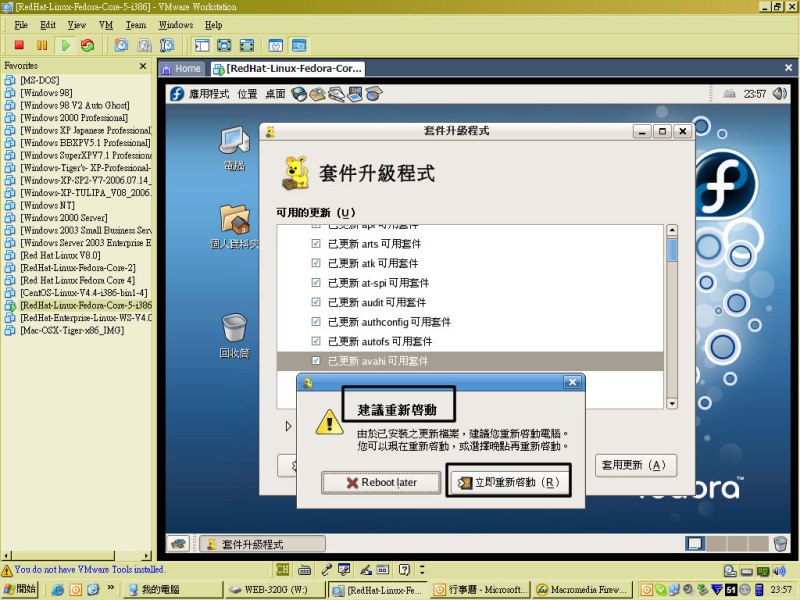The width and height of the screenshot is (800, 600).
Task: Click the 套件升級程式 taskbar button in GNOME panel
Action: coord(262,544)
